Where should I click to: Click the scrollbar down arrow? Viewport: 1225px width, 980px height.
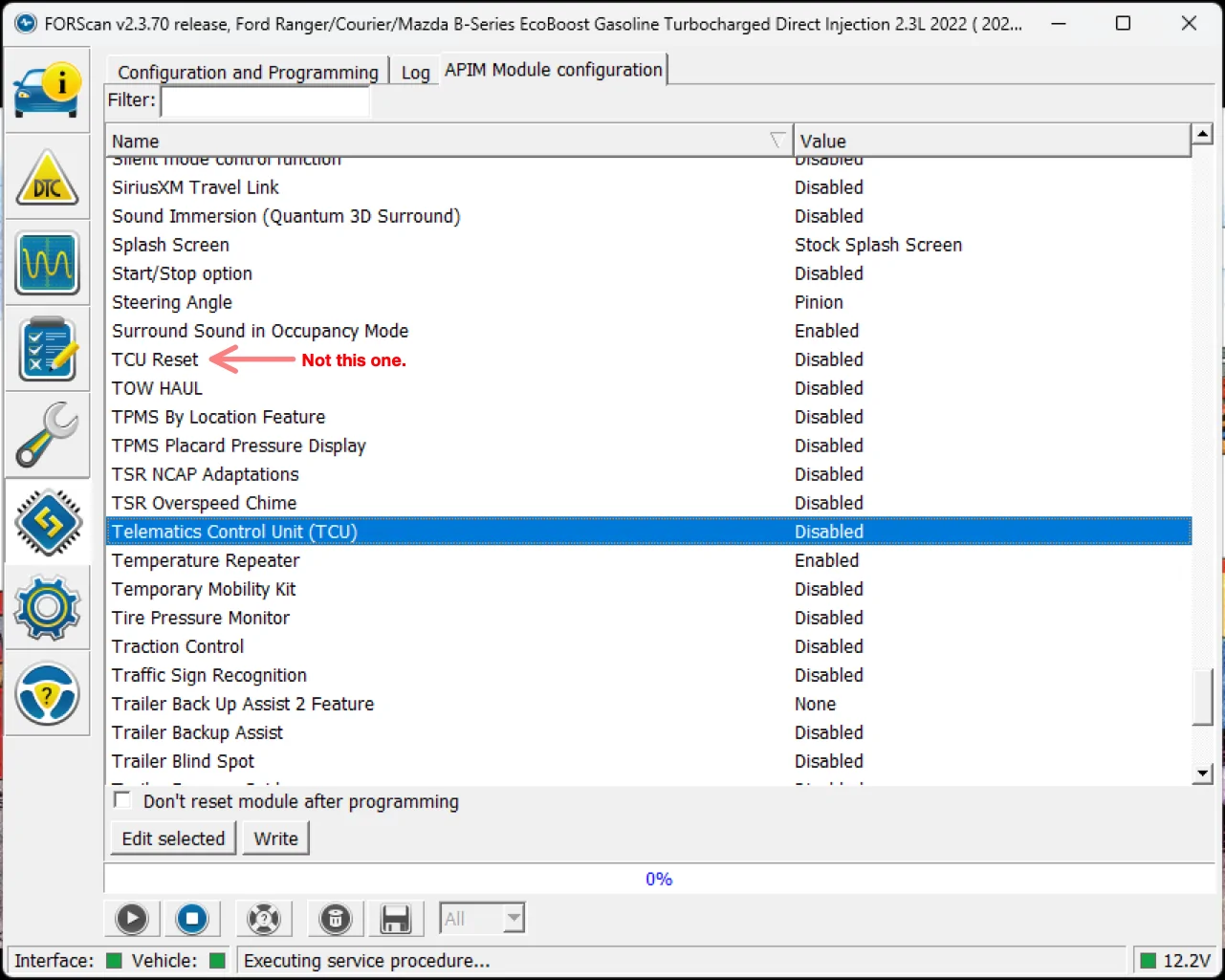1203,773
